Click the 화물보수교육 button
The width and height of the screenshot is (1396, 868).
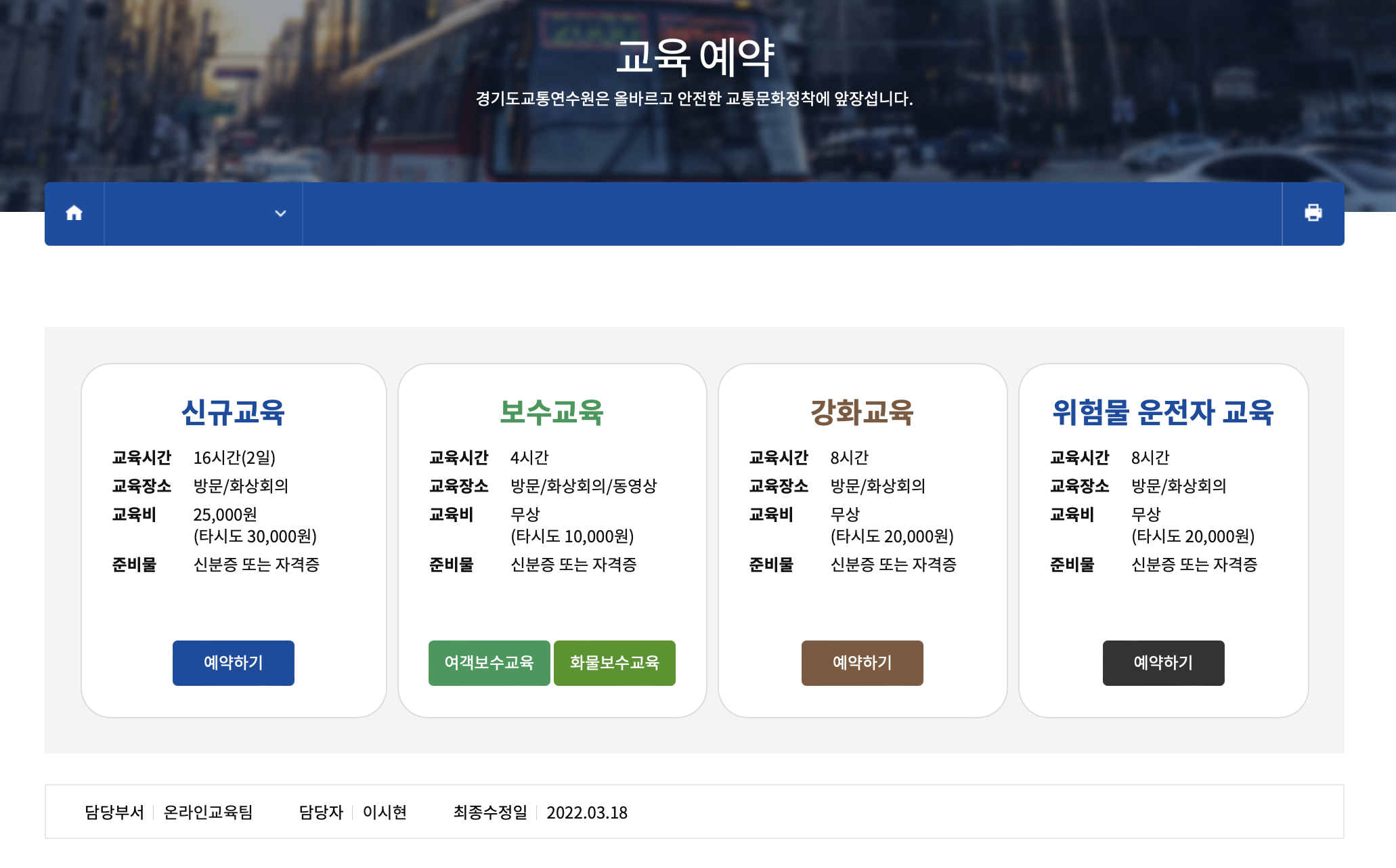coord(614,664)
